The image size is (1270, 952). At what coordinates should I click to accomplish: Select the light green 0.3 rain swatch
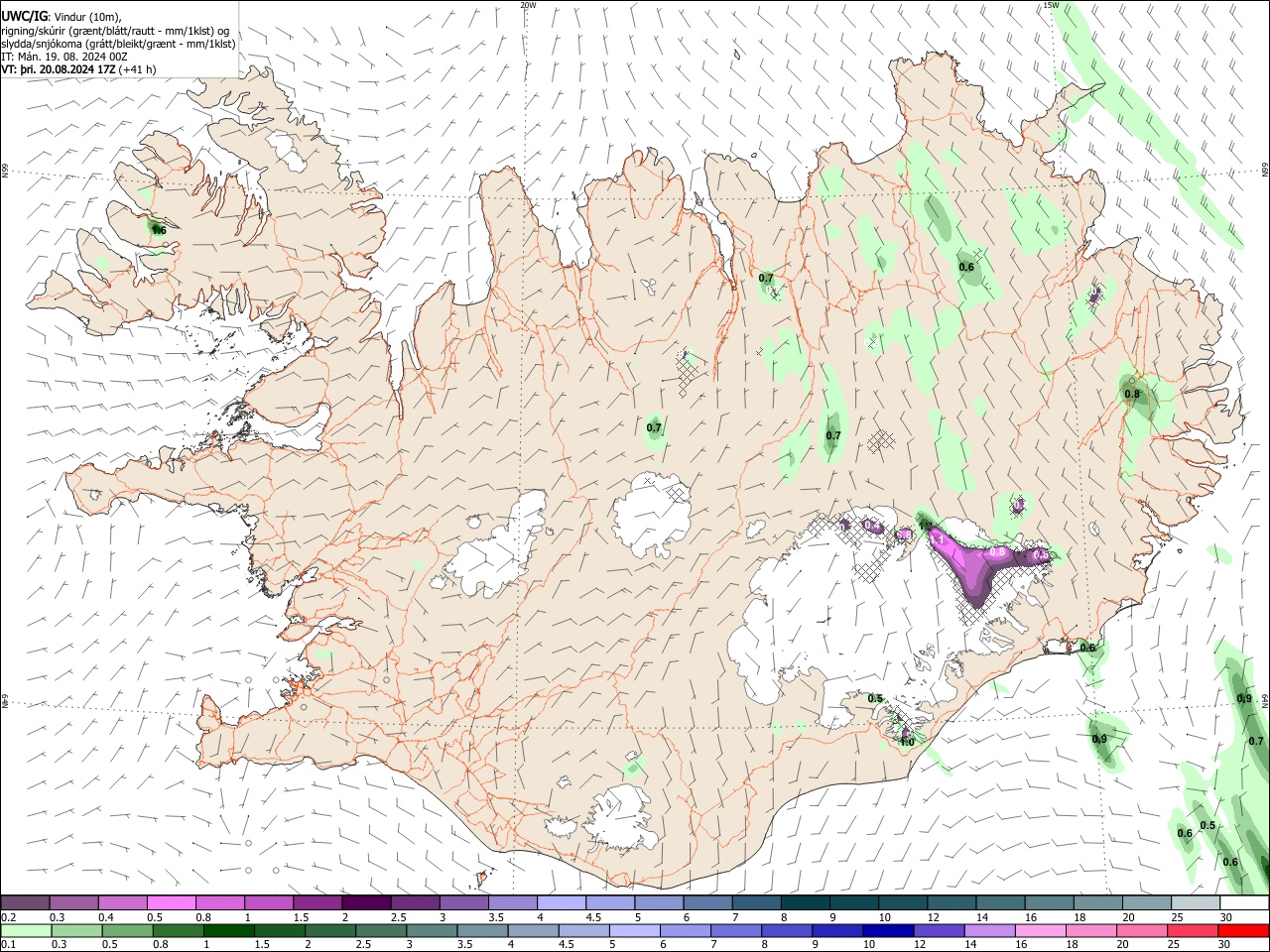(76, 930)
